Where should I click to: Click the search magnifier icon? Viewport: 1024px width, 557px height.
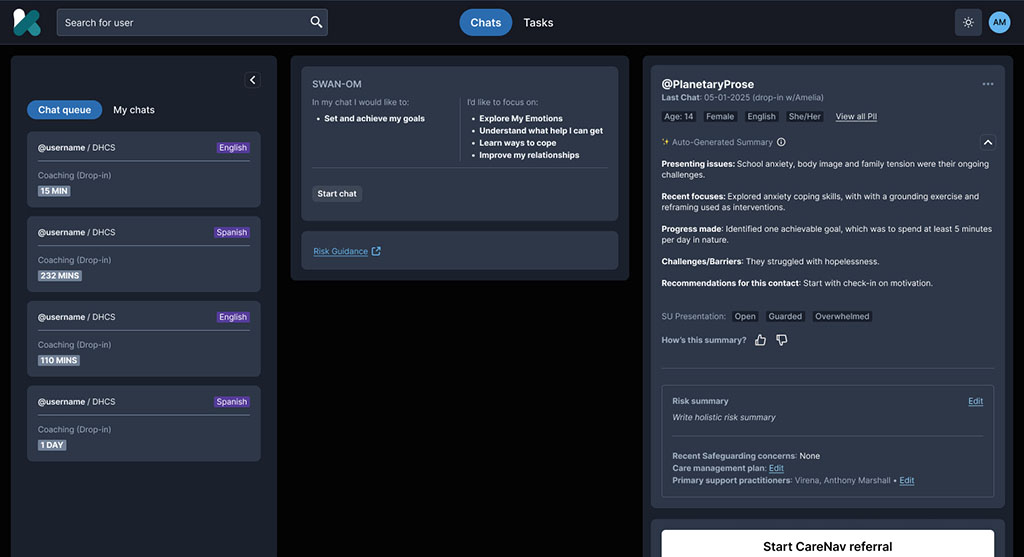pyautogui.click(x=316, y=22)
